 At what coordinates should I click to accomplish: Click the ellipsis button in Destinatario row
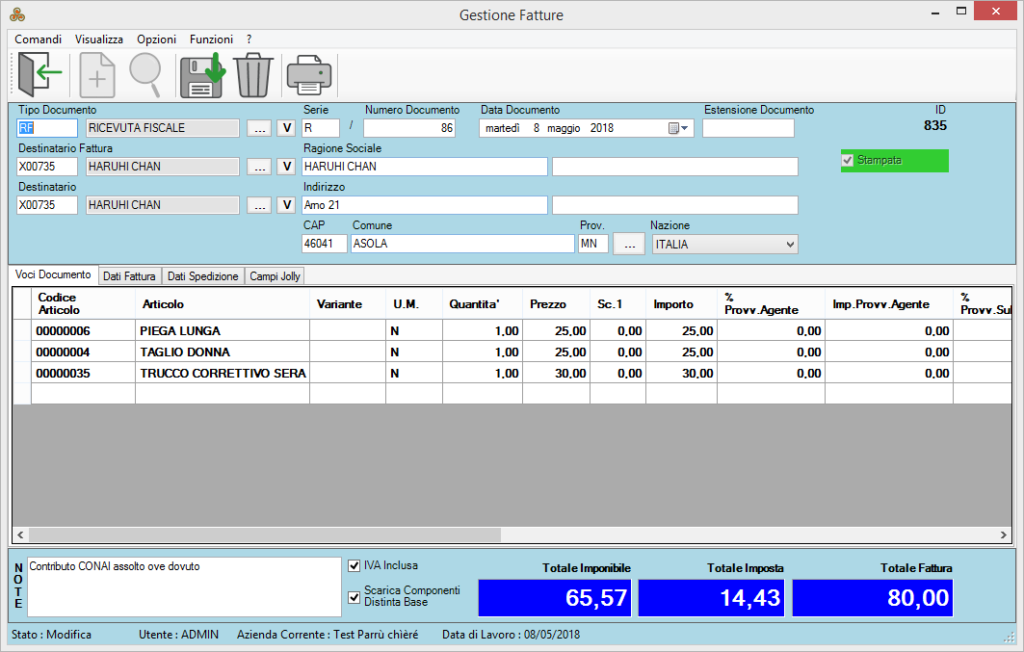point(258,205)
